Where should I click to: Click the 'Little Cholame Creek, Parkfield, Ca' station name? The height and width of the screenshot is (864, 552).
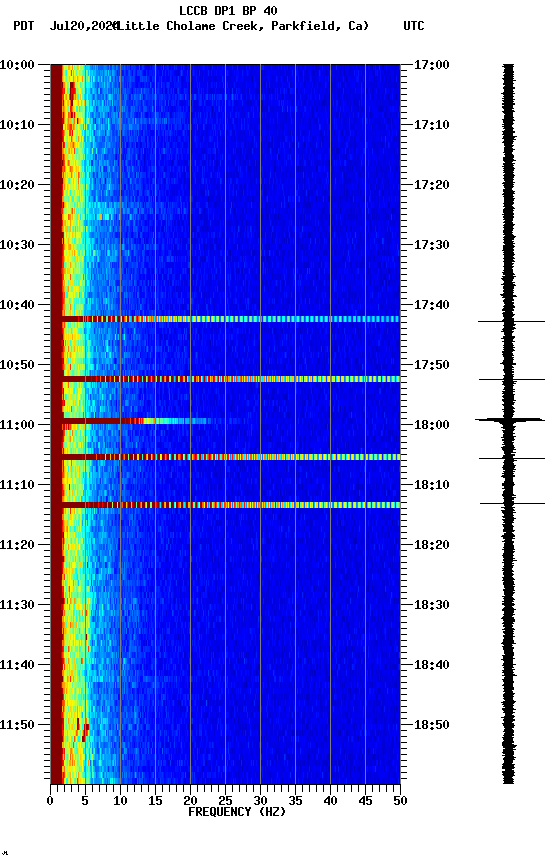243,26
